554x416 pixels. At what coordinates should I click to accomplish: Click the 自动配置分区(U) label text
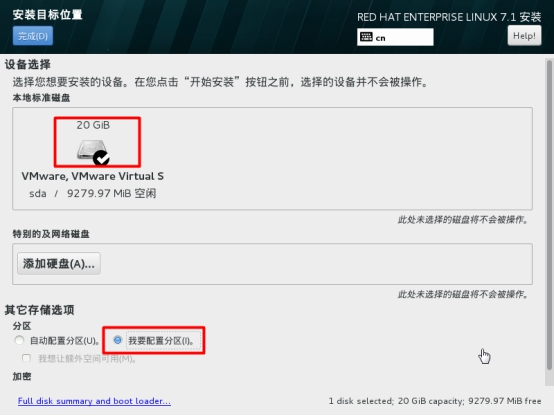pyautogui.click(x=64, y=340)
